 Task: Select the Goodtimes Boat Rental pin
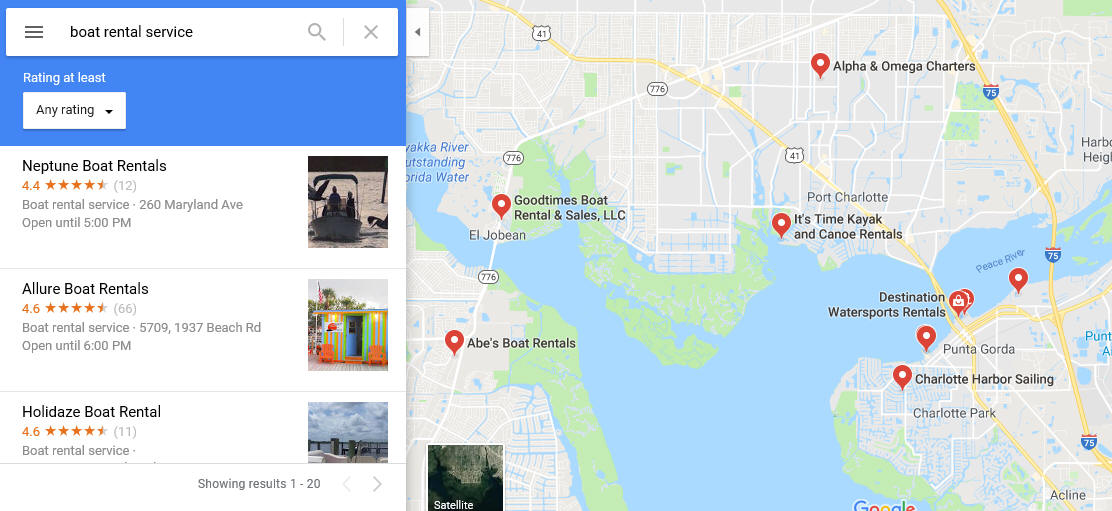(501, 206)
